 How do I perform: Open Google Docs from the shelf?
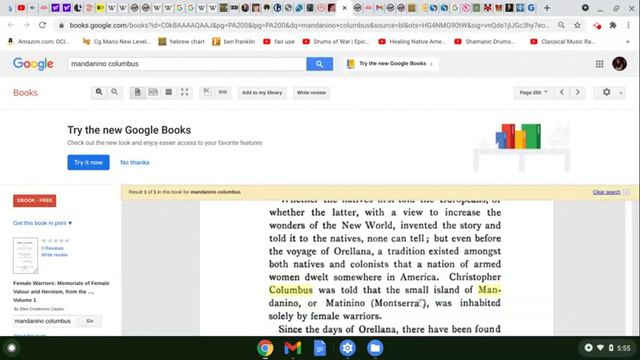click(320, 348)
